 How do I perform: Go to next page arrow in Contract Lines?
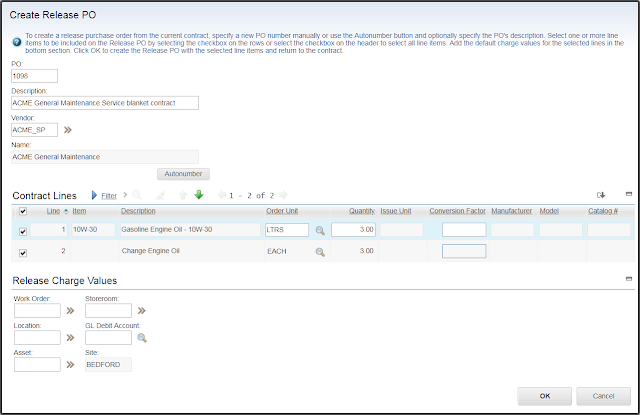tap(283, 195)
